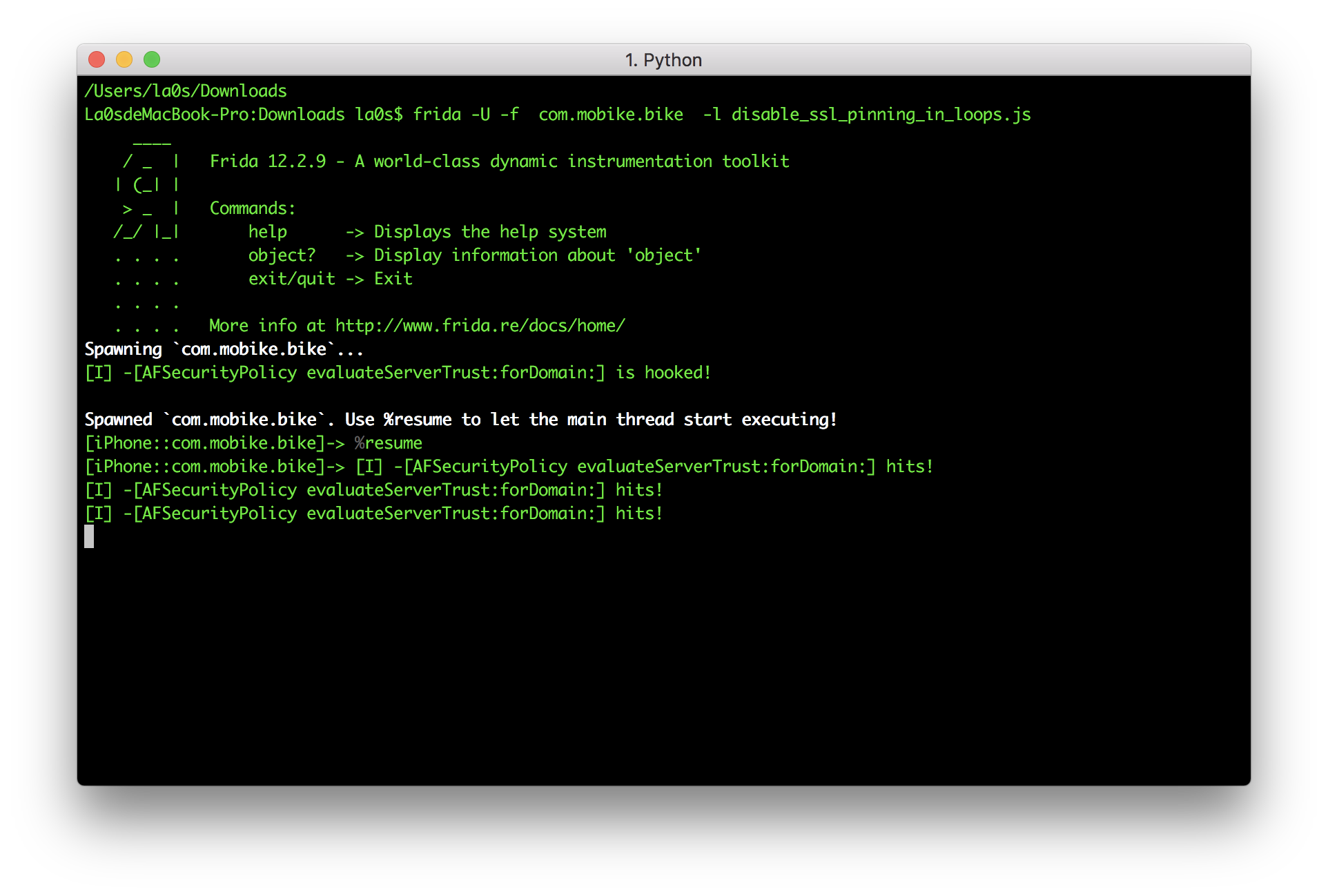Click the '/Users/la0s/Downloads' path line
Viewport: 1328px width, 896px height.
pyautogui.click(x=186, y=91)
